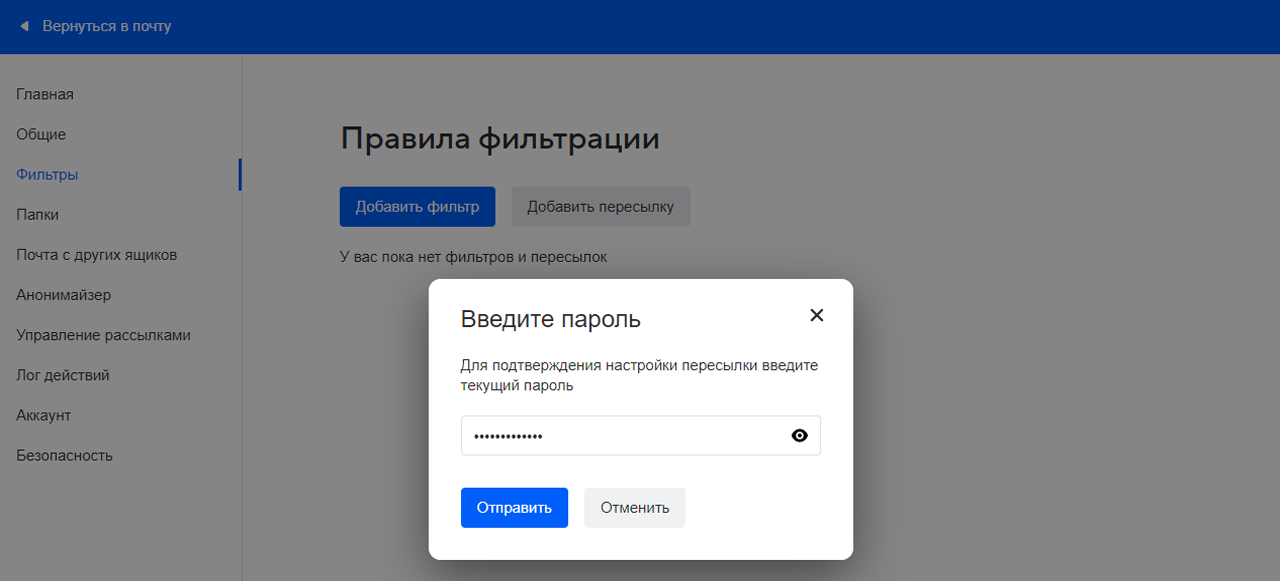Click the Правила фильтрации heading
Screen dimensions: 1280x581
(500, 139)
